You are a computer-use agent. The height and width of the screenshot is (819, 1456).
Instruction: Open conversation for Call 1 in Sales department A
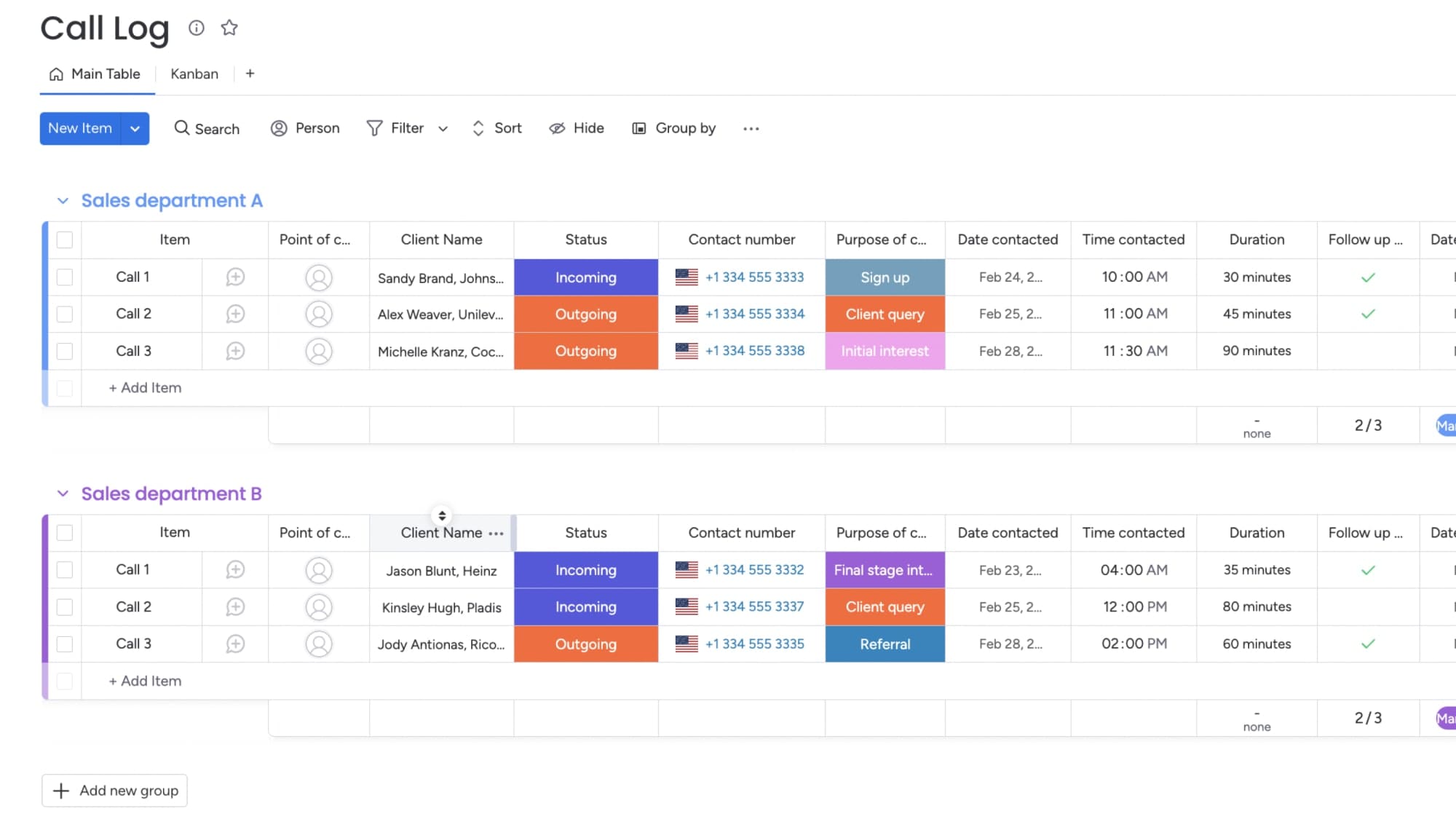(x=235, y=277)
